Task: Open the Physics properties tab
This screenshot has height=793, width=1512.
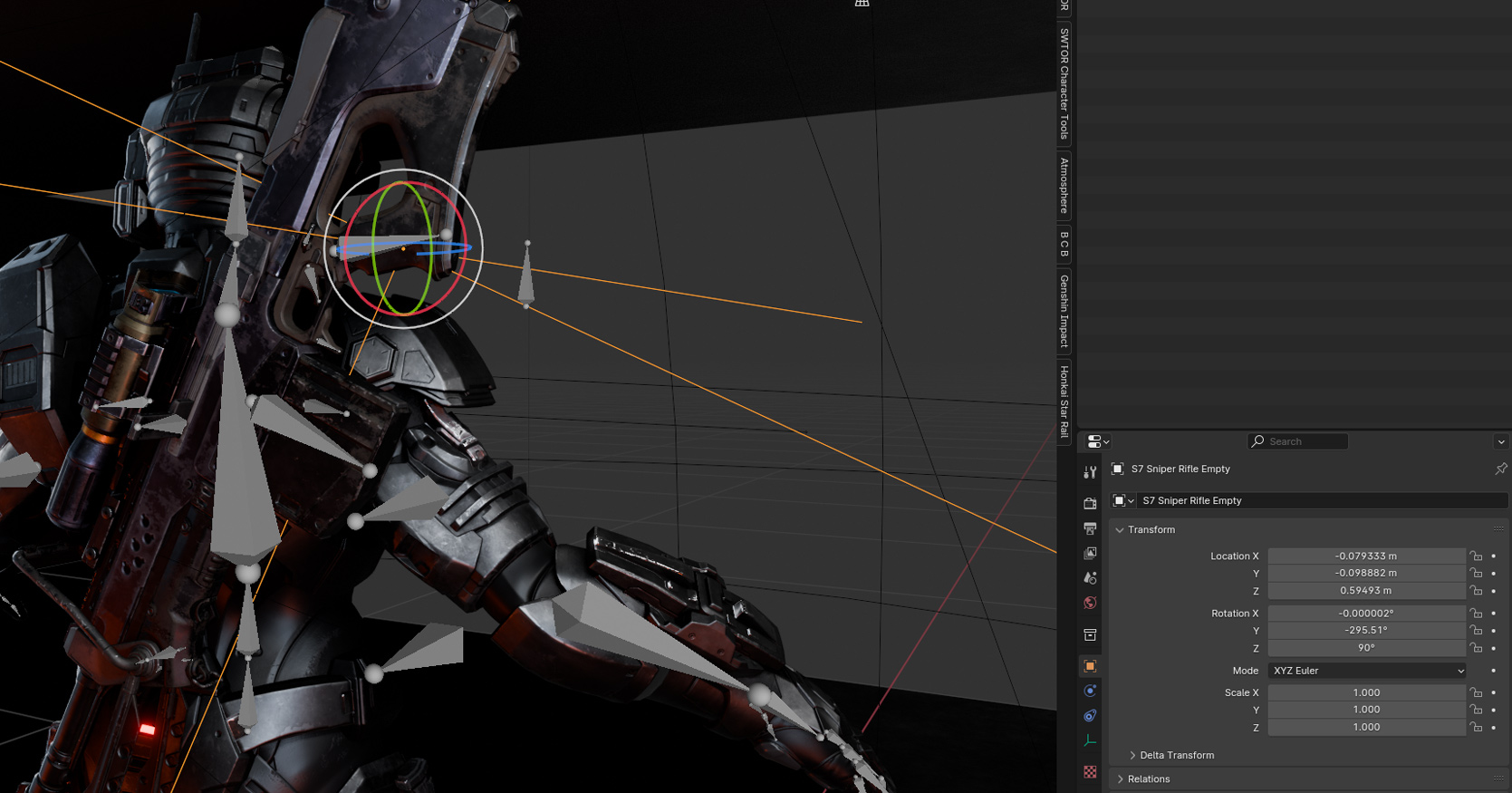Action: point(1090,691)
